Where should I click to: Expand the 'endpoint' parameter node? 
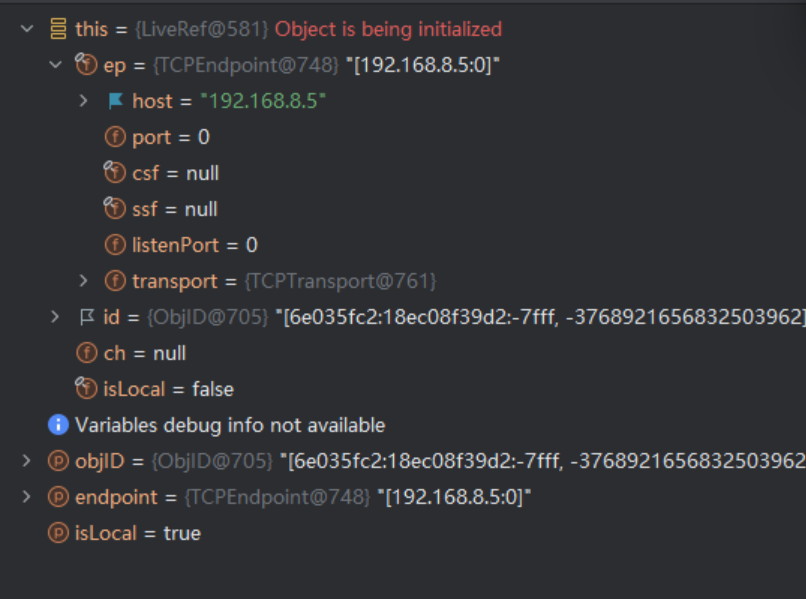coord(27,497)
